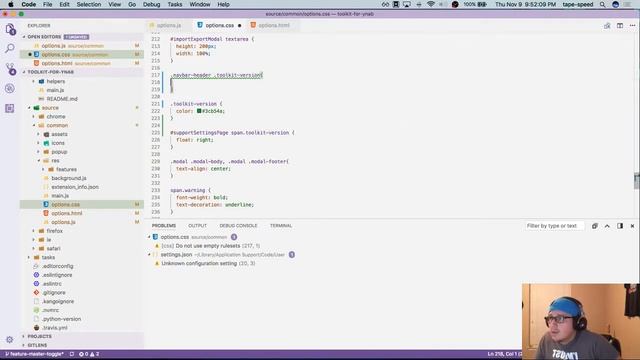640x360 pixels.
Task: Collapse settings.json problems group
Action: [149, 254]
